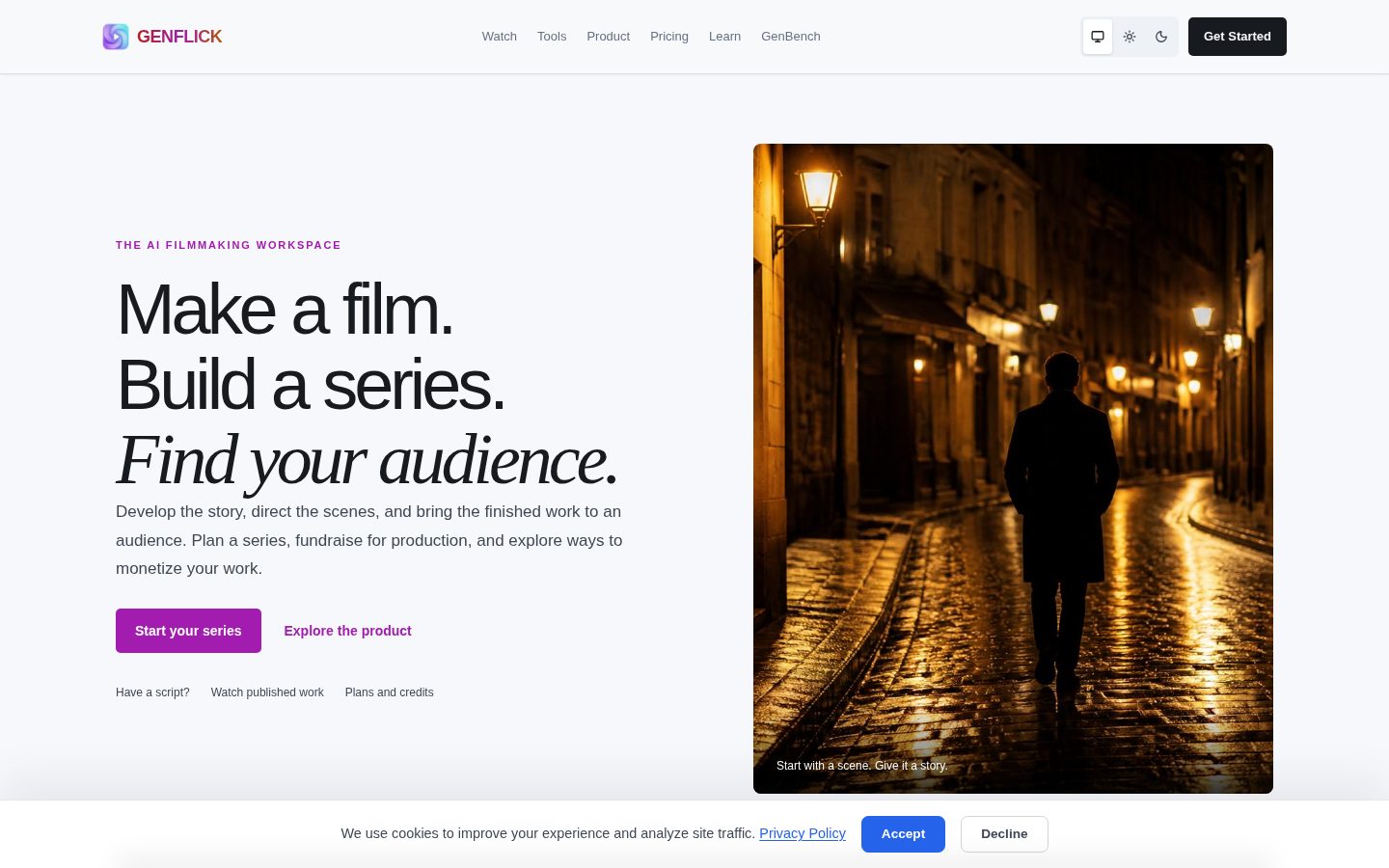
Task: Open the Plans and credits link
Action: (390, 692)
